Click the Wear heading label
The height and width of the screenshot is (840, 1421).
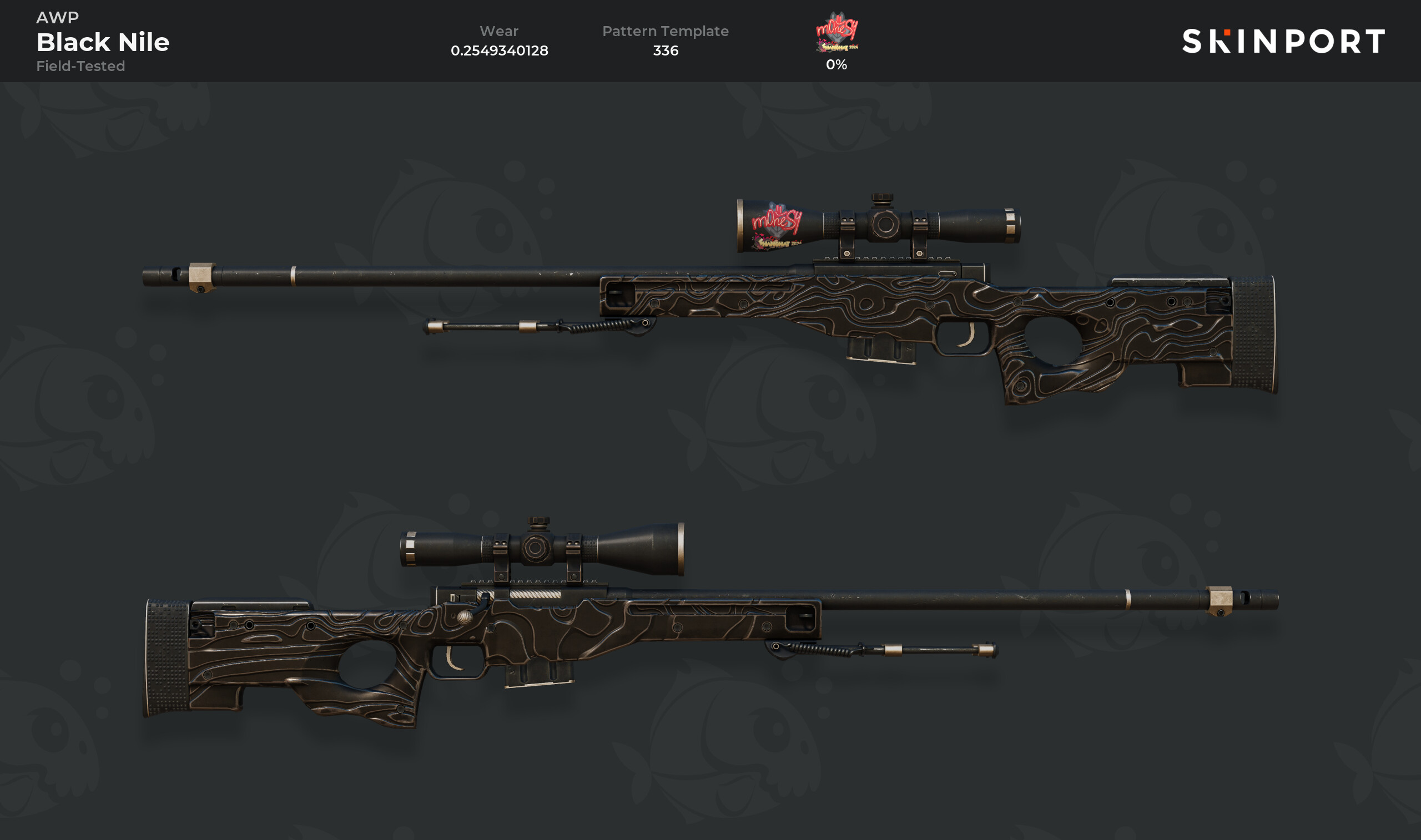point(499,31)
